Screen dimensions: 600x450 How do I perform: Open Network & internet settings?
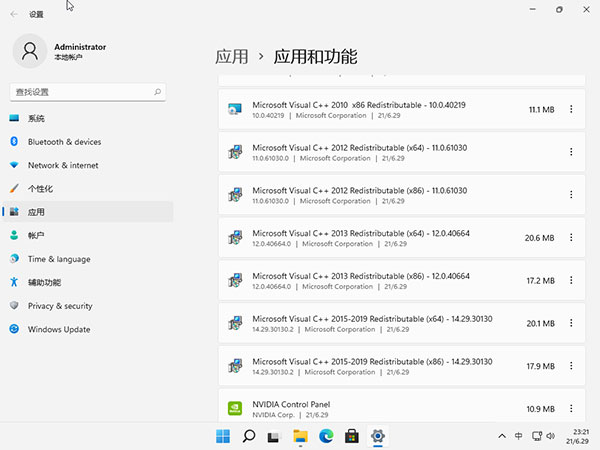tap(88, 165)
